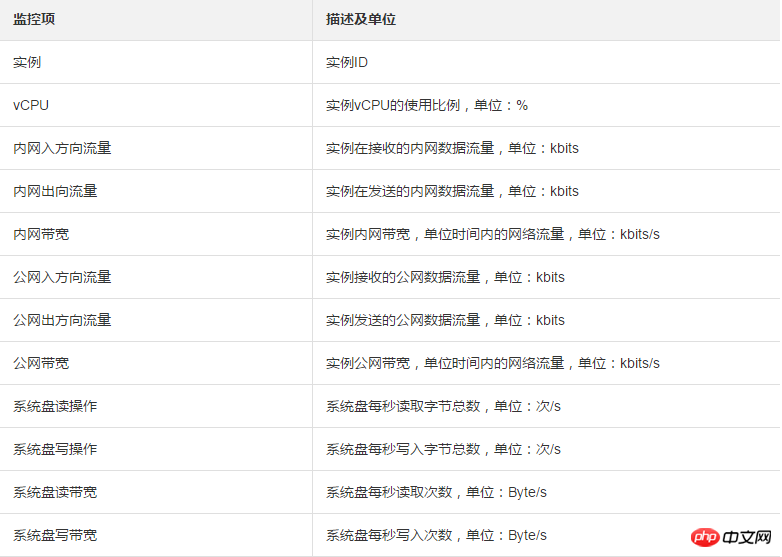782x557 pixels.
Task: Select the 系统盘写带宽 row label
Action: tap(55, 535)
